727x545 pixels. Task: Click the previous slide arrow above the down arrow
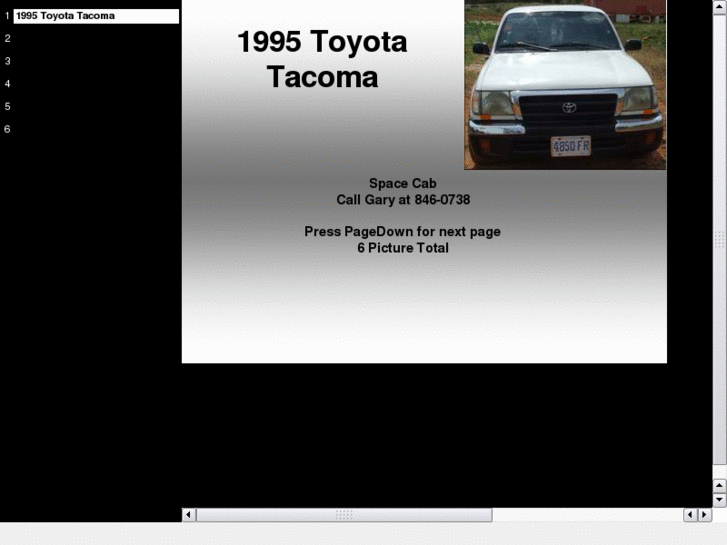click(720, 486)
